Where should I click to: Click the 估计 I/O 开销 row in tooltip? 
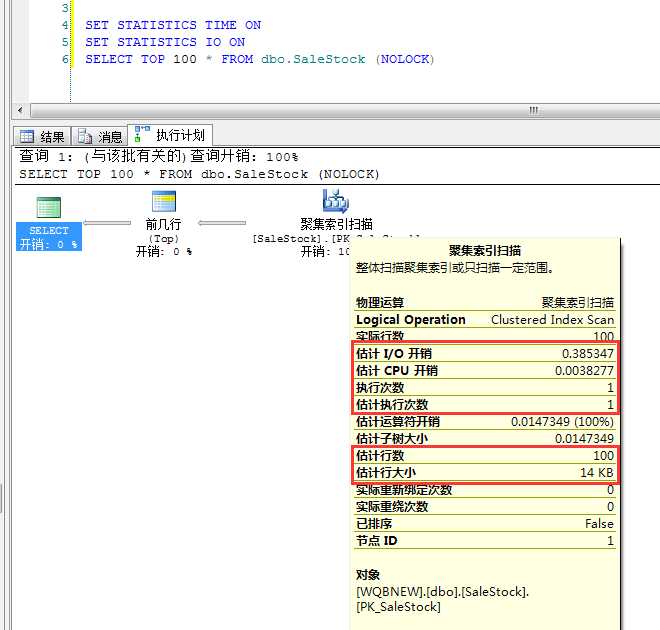point(484,354)
